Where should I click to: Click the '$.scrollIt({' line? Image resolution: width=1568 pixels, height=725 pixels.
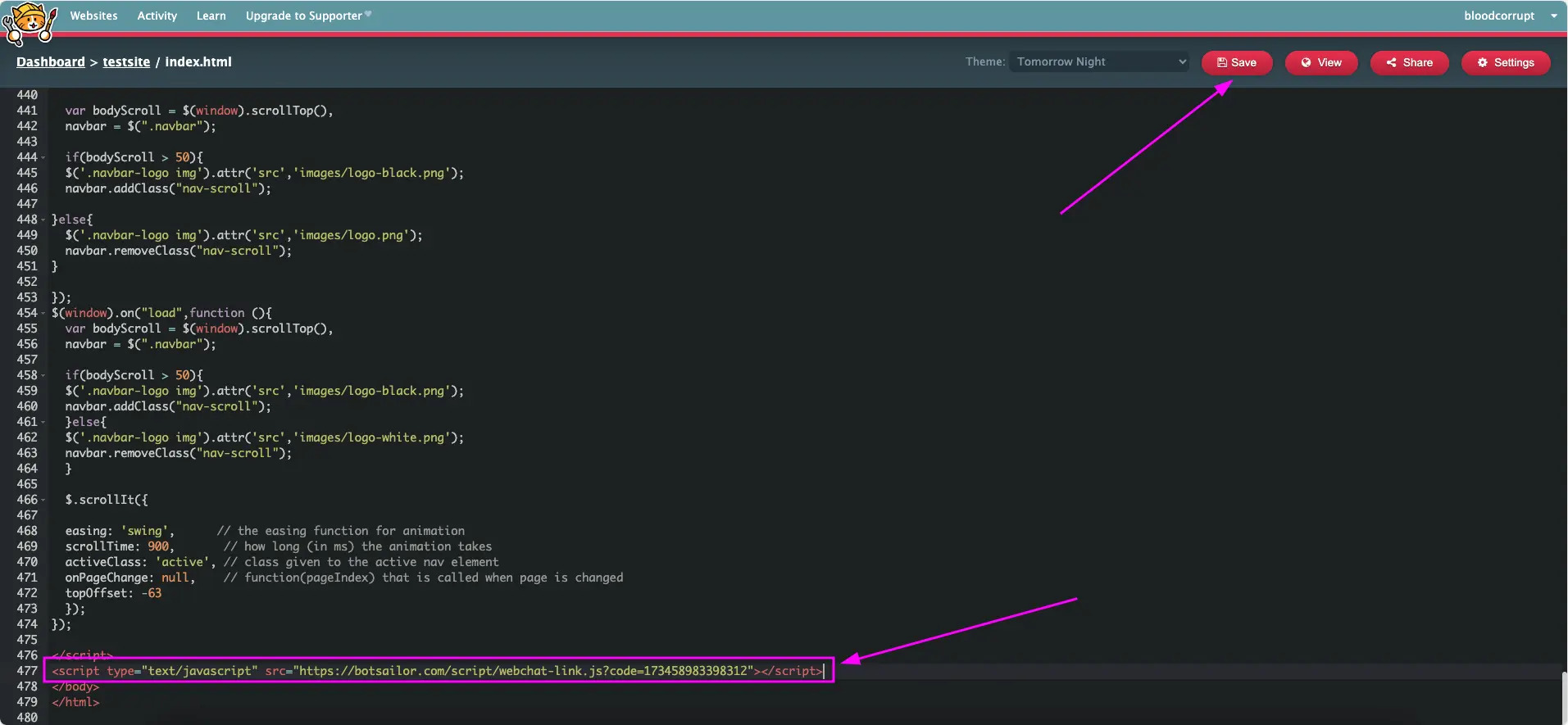coord(107,500)
